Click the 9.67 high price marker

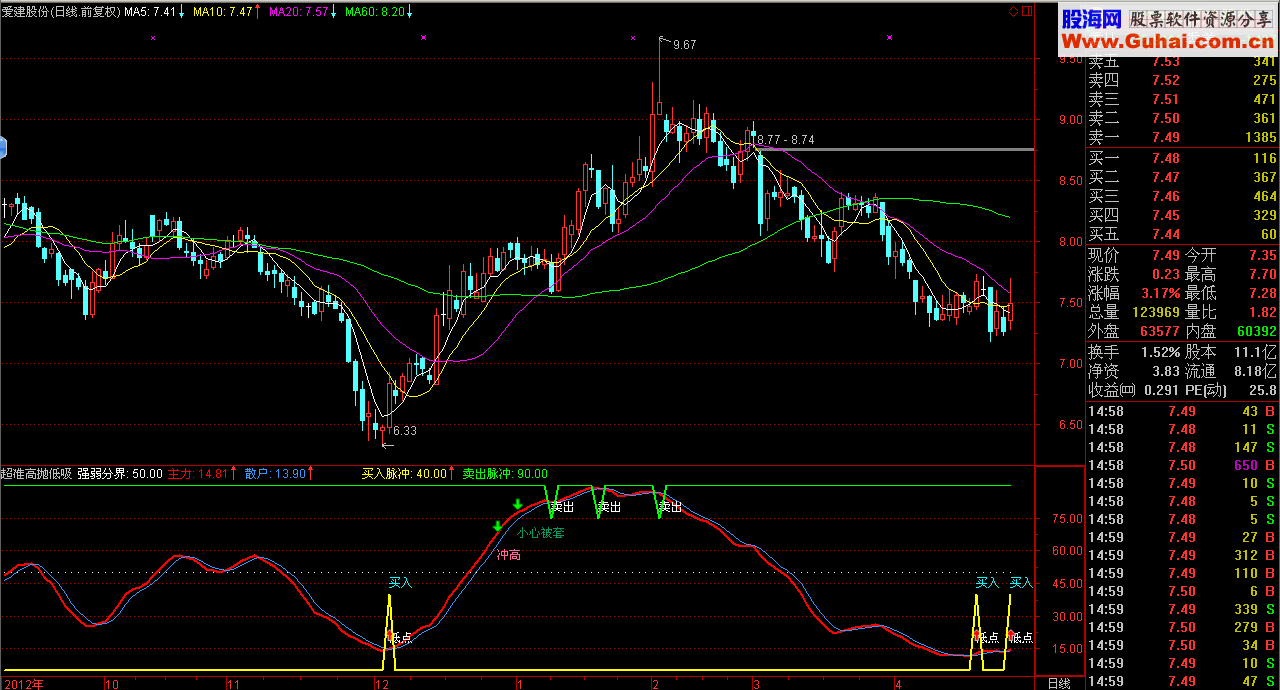coord(685,45)
